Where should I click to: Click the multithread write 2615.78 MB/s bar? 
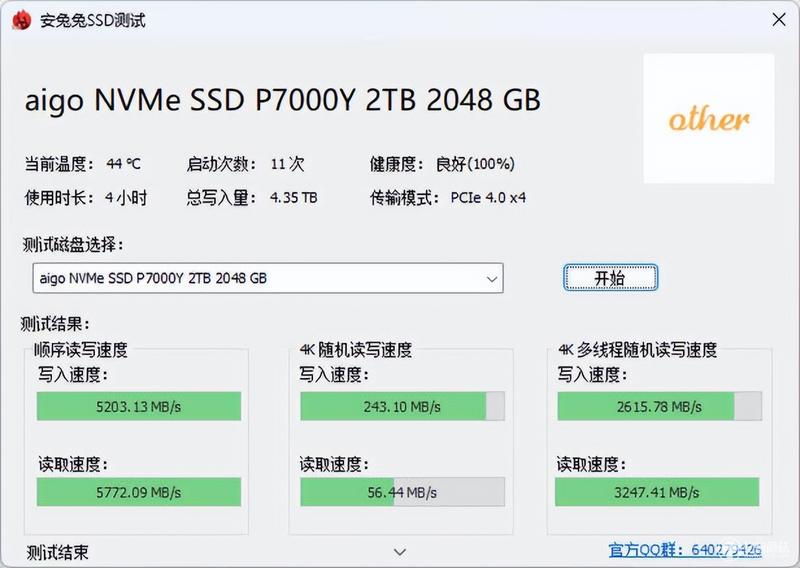pos(660,406)
